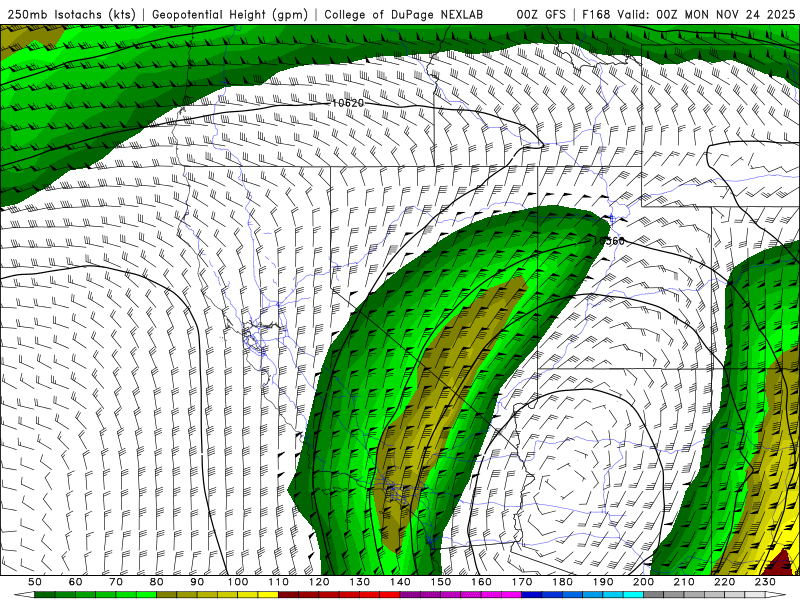The image size is (800, 600).
Task: Click the 110 knot scale label
Action: tap(279, 582)
